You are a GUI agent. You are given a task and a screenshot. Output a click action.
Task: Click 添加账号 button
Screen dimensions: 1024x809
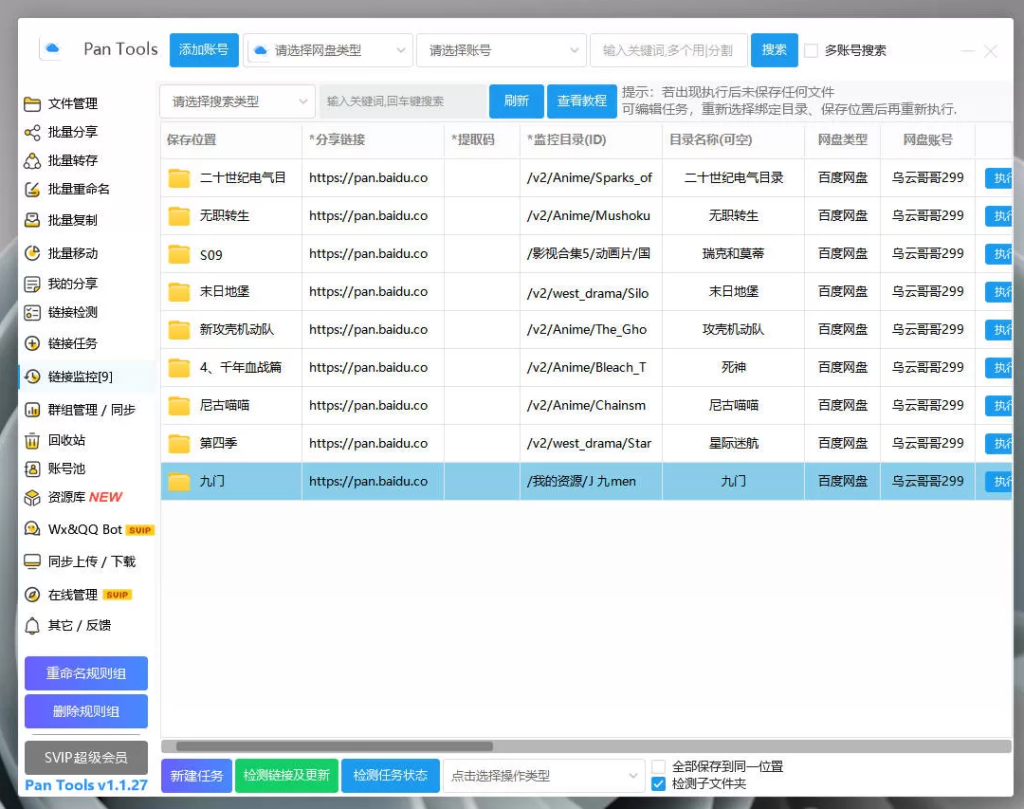[x=204, y=50]
